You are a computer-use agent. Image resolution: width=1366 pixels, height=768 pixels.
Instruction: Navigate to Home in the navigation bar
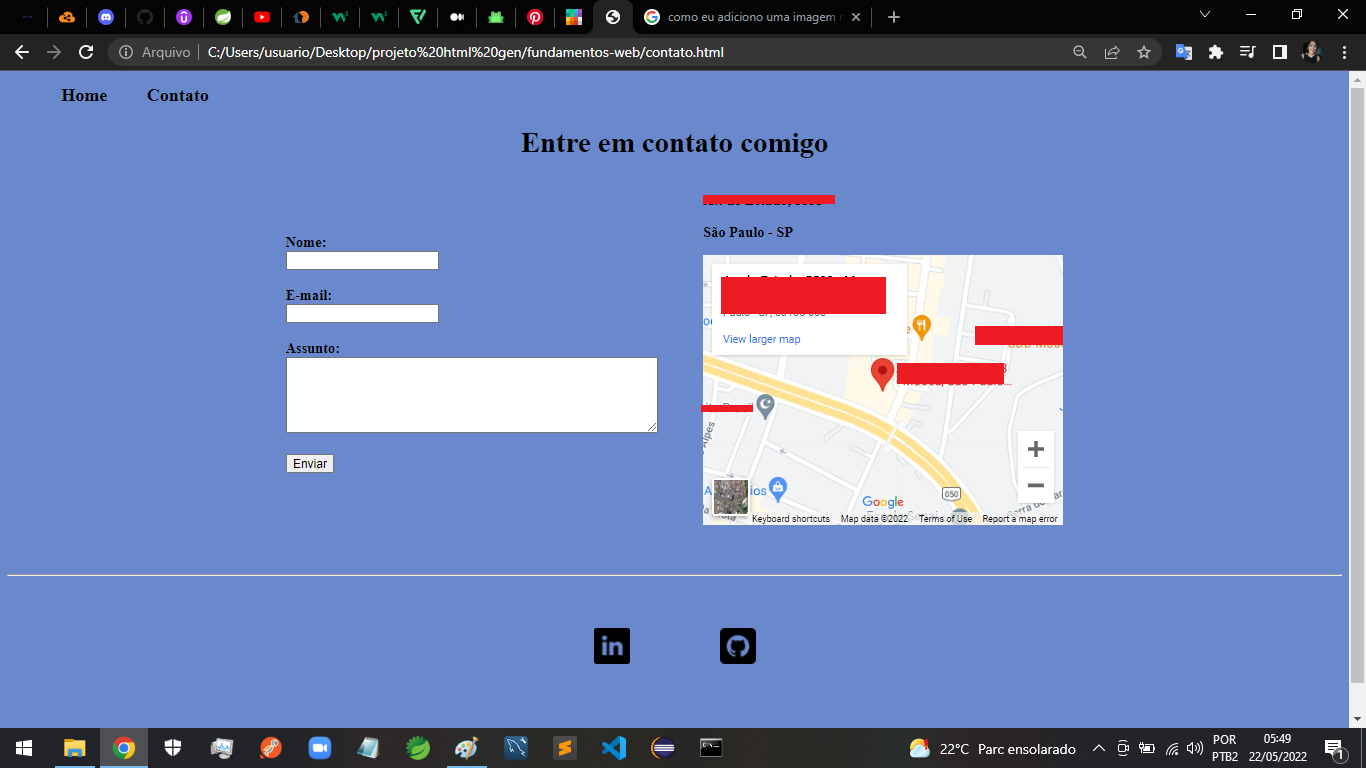pyautogui.click(x=84, y=95)
